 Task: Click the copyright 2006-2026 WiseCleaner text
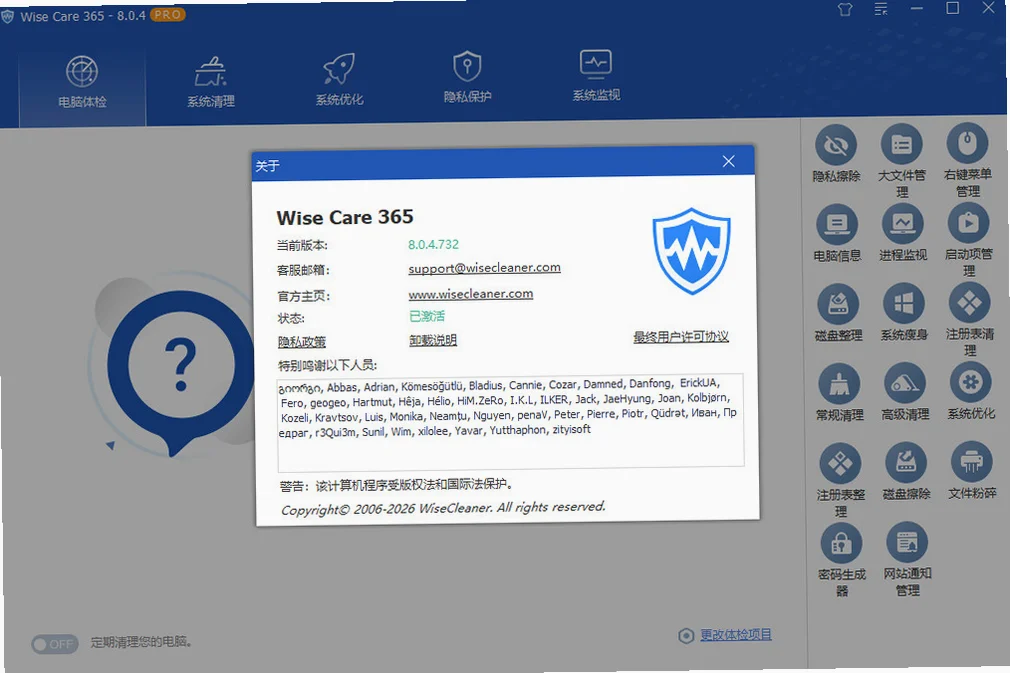click(x=443, y=508)
